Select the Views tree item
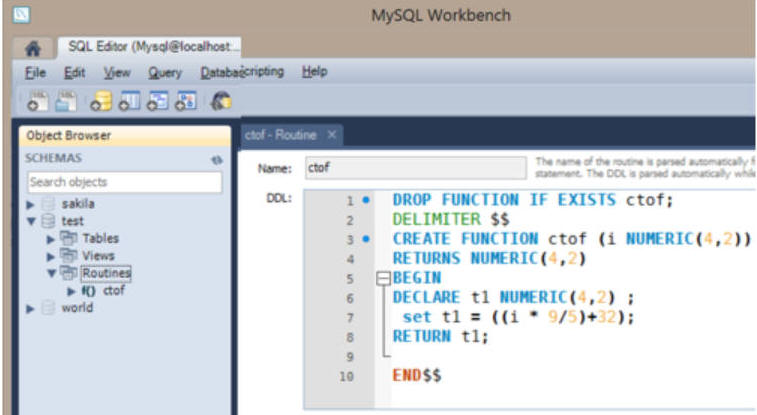Screen dimensions: 757x415 [x=98, y=255]
